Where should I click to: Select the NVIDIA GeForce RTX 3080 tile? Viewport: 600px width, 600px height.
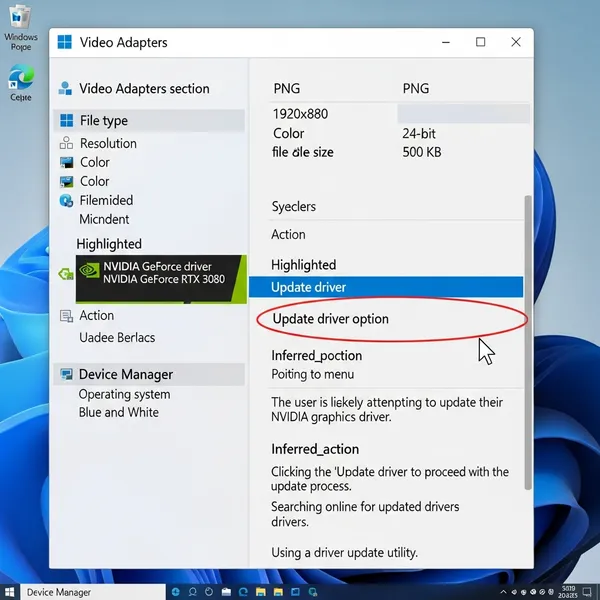coord(161,279)
